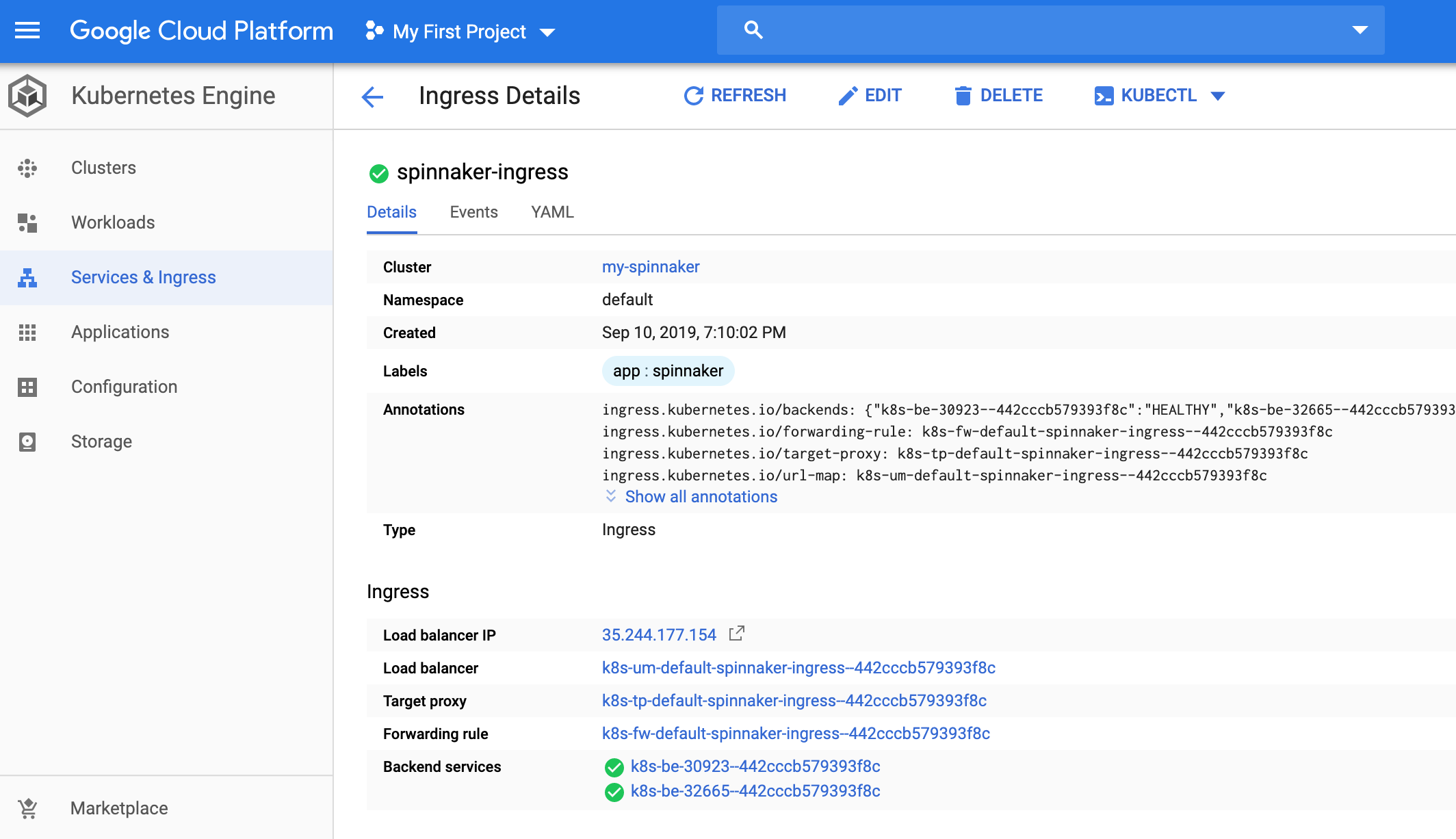The height and width of the screenshot is (839, 1456).
Task: Click the Applications grid icon
Action: (27, 333)
